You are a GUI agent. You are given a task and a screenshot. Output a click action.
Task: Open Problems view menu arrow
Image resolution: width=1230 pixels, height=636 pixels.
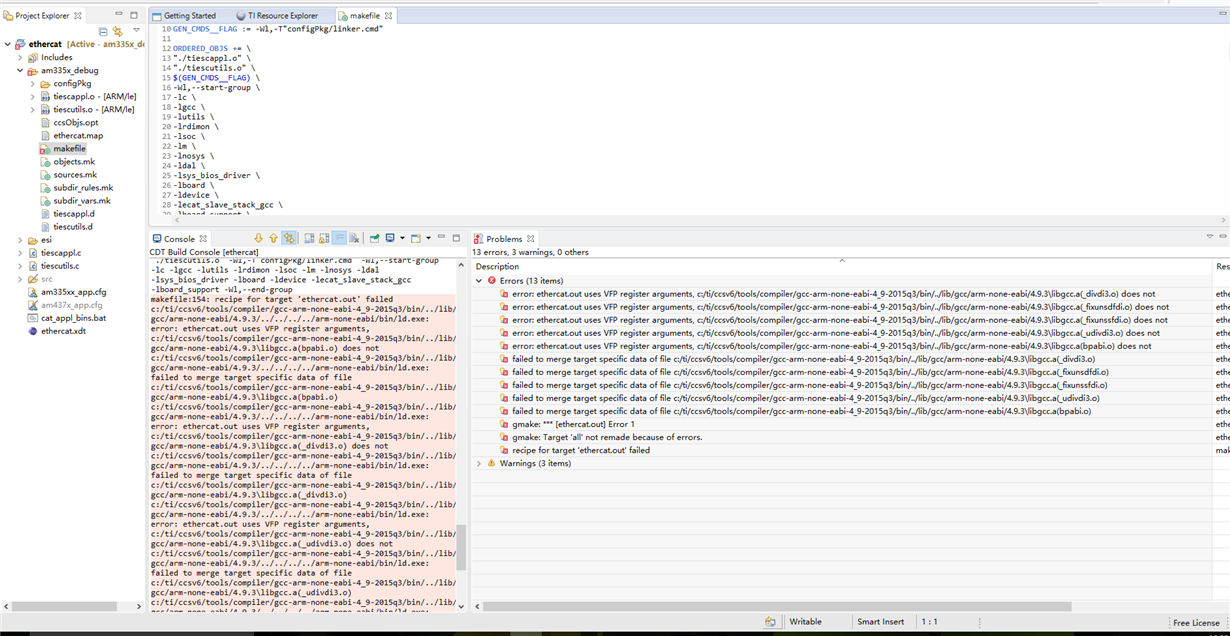click(1209, 237)
